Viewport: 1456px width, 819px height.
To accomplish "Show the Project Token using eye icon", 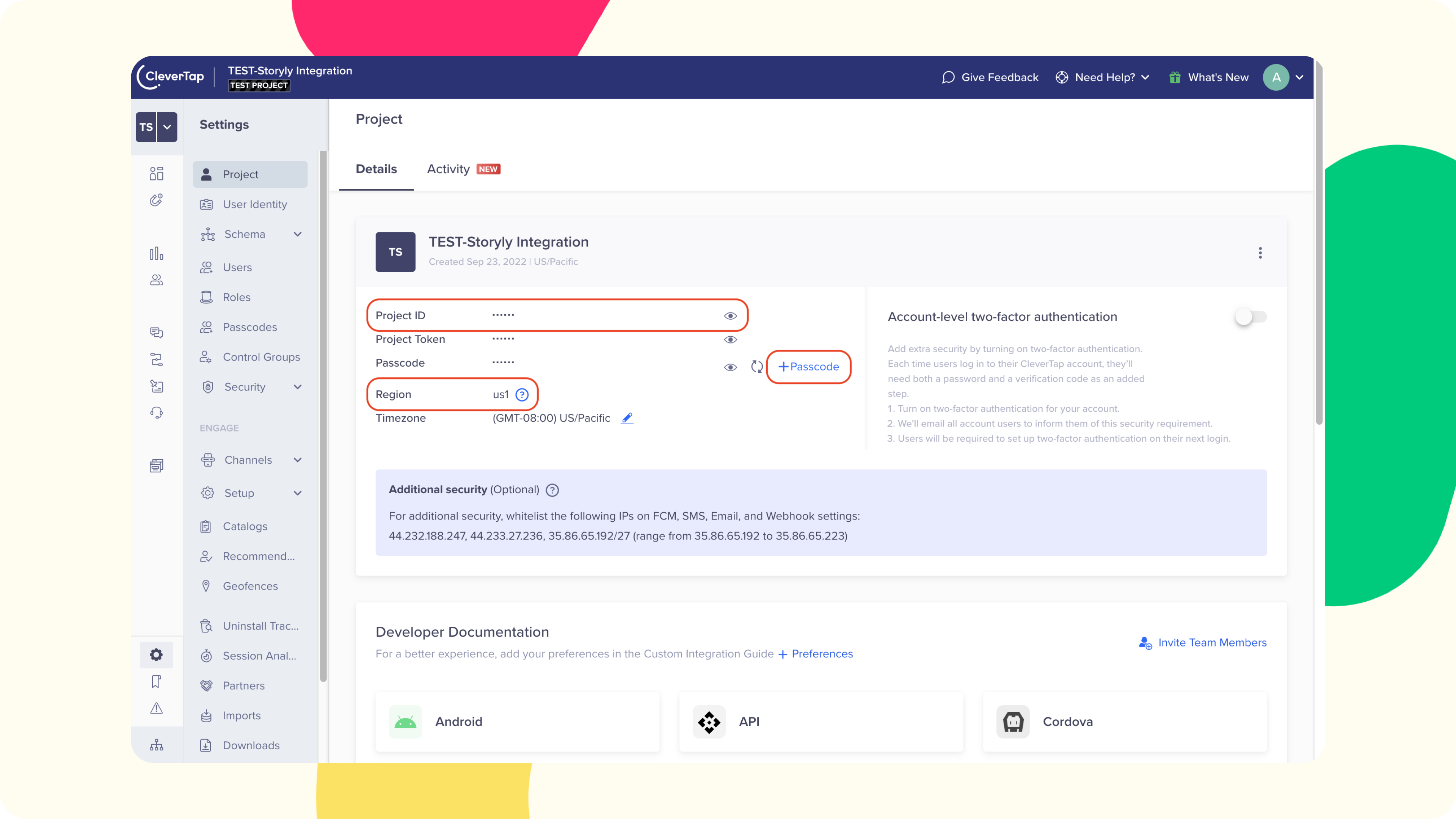I will coord(730,340).
